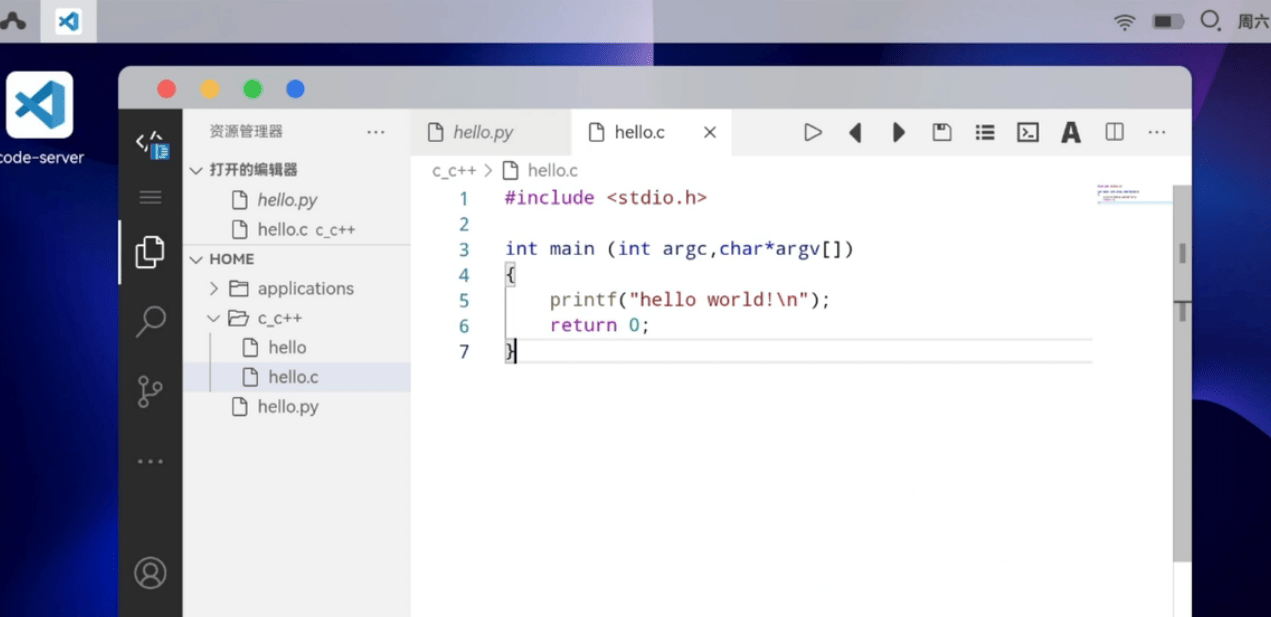Open hello.py in the HOME tree
Viewport: 1271px width, 617px height.
287,407
